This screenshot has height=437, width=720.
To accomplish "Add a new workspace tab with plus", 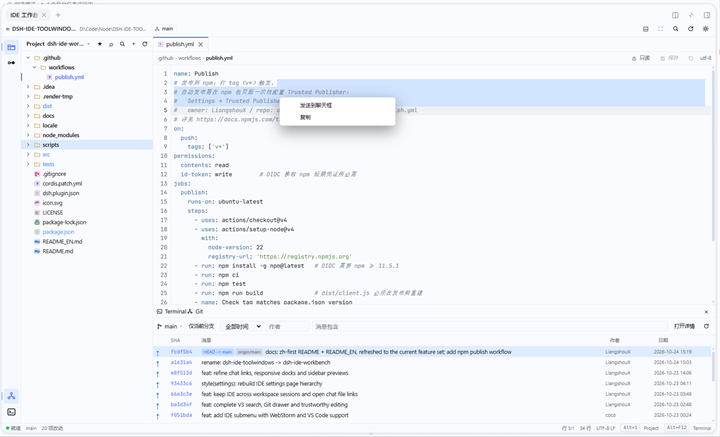I will [x=58, y=15].
